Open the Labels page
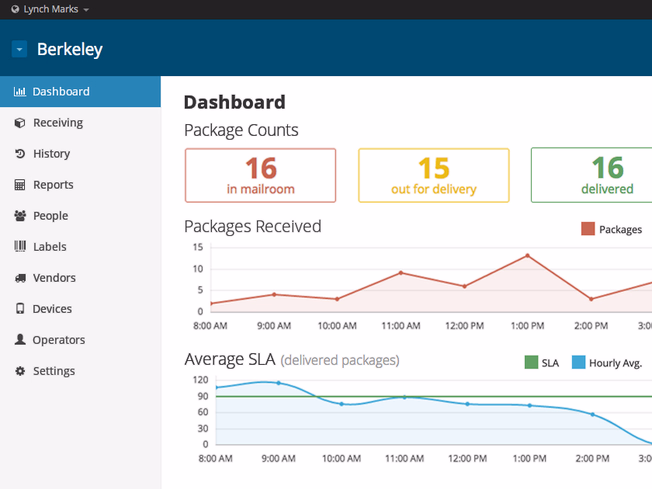The image size is (652, 489). click(50, 247)
